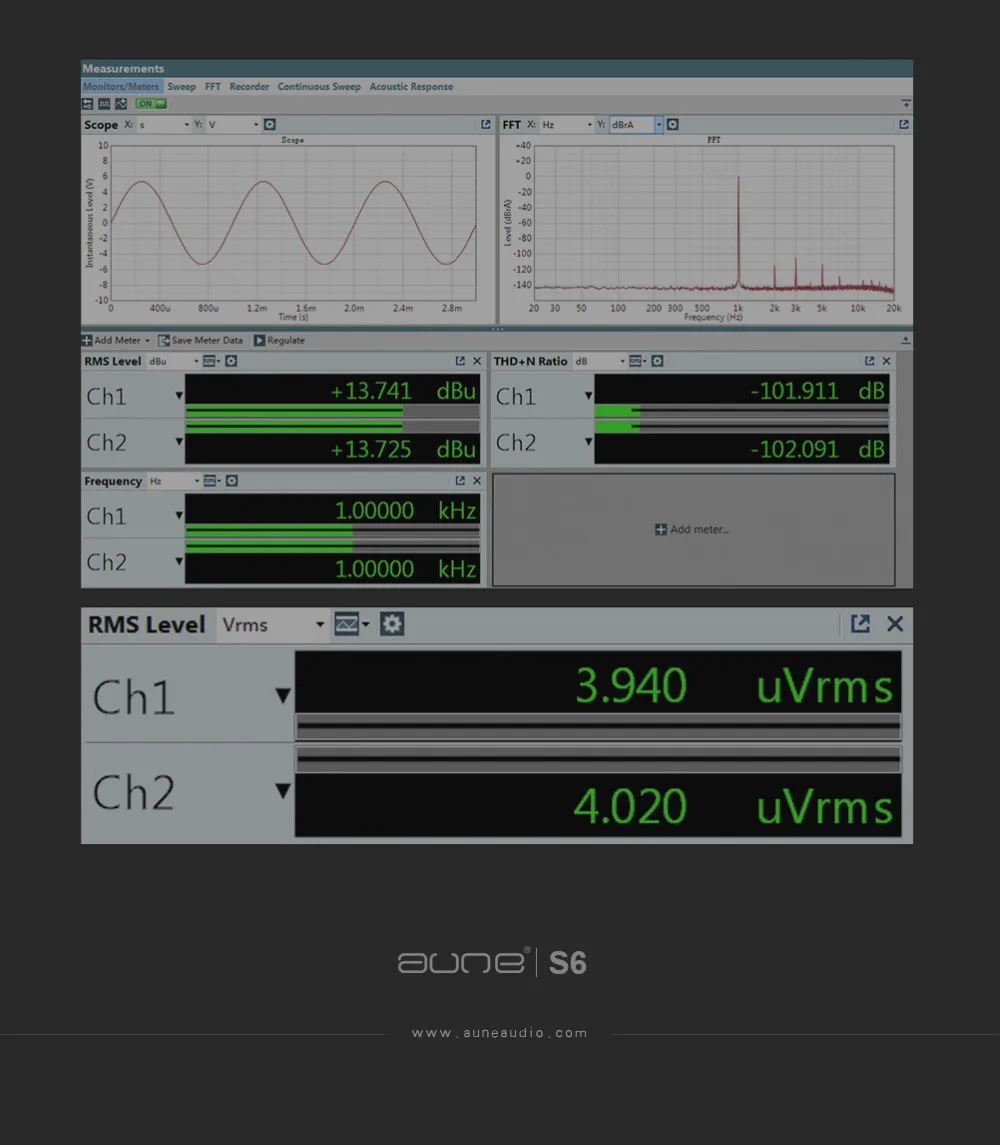1000x1145 pixels.
Task: Expand Ch1 arrow on THD+N Ratio meter
Action: tap(588, 396)
